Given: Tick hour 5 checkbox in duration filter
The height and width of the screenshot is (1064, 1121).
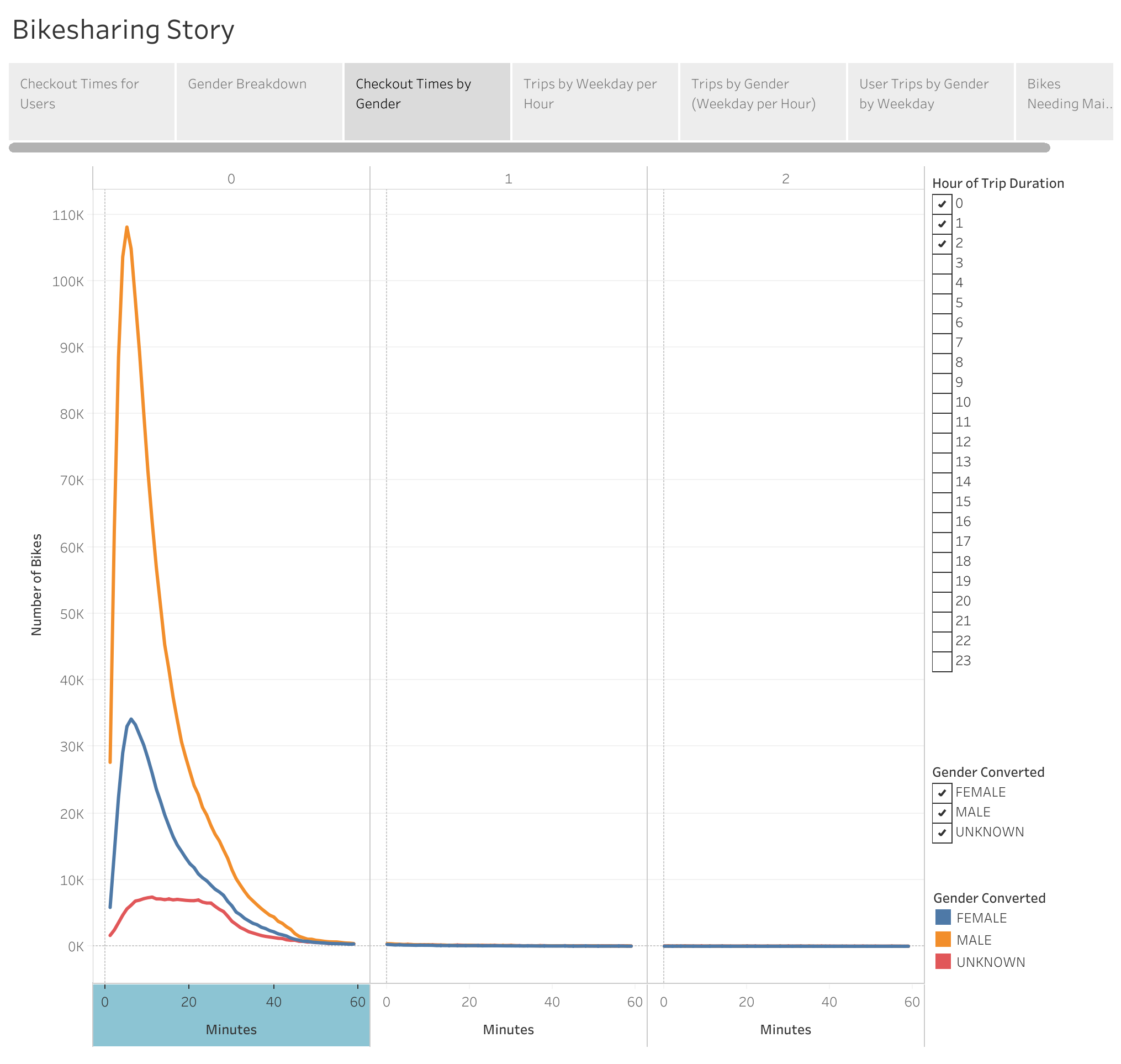Looking at the screenshot, I should pos(942,303).
